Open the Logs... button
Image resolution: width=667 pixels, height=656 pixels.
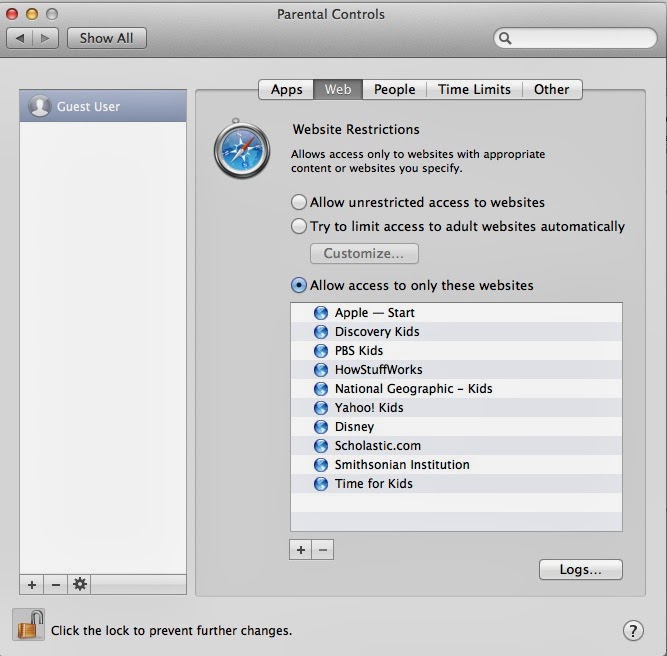(x=581, y=570)
